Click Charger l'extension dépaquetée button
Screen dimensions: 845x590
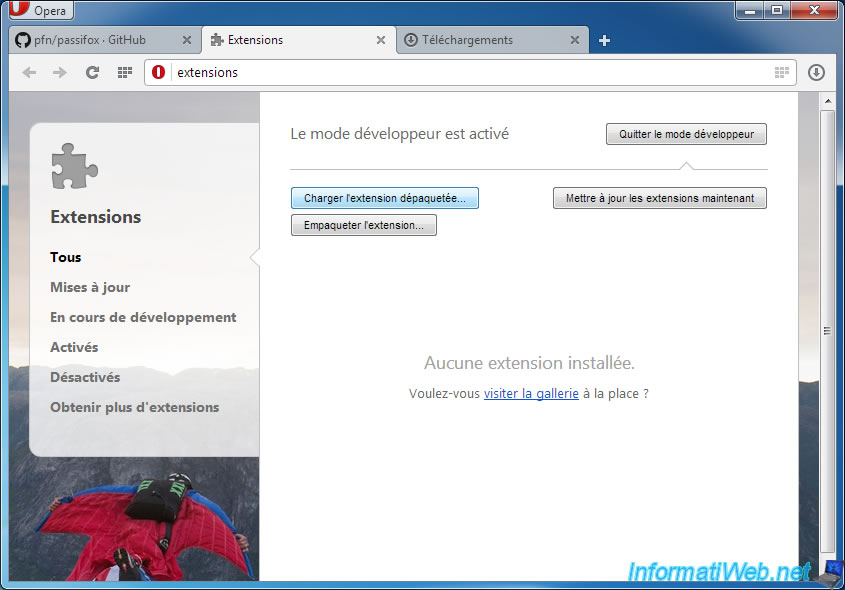[385, 198]
